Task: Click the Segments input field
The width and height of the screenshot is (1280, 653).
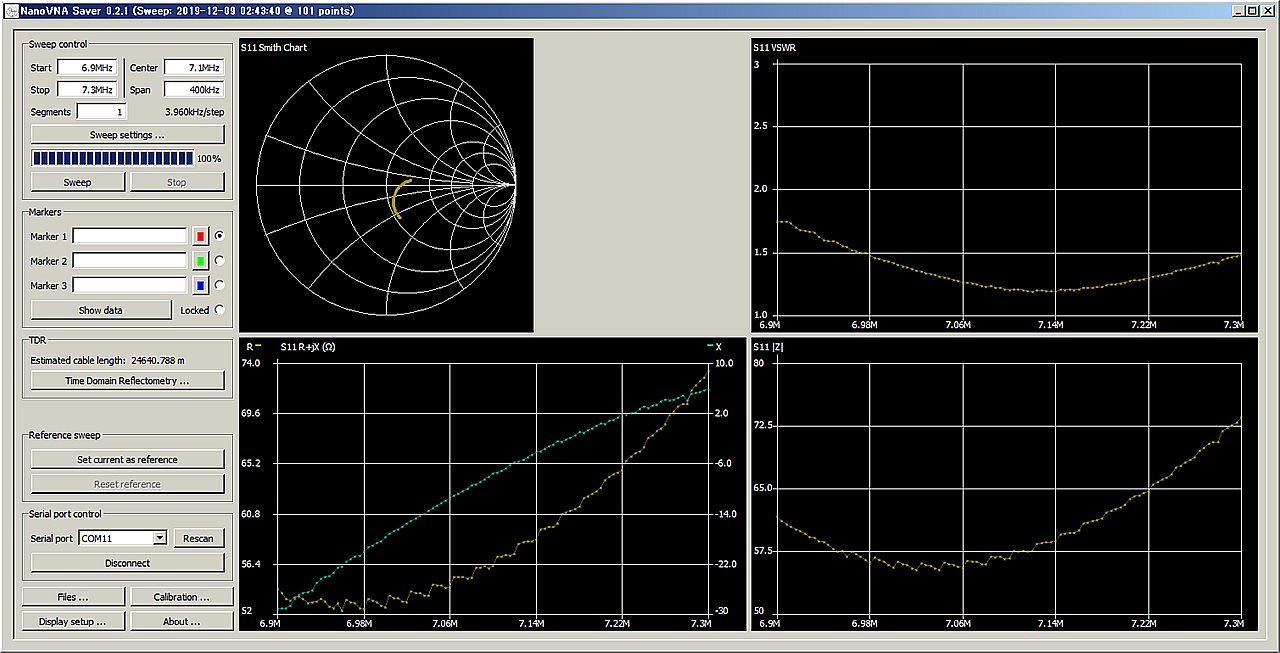Action: pyautogui.click(x=102, y=112)
